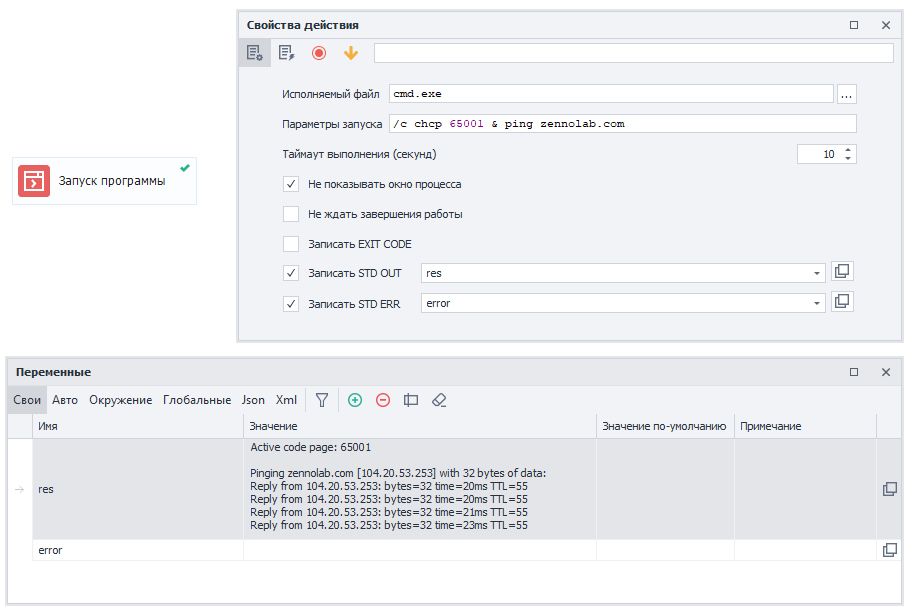This screenshot has width=914, height=609.
Task: Open variable picker icon beside STD OUT
Action: tap(842, 272)
